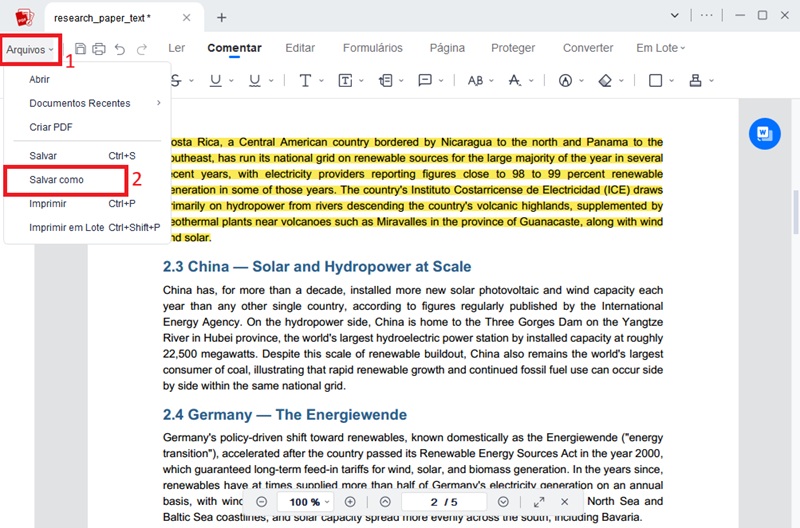Open the strikethrough tool dropdown arrow

click(191, 81)
